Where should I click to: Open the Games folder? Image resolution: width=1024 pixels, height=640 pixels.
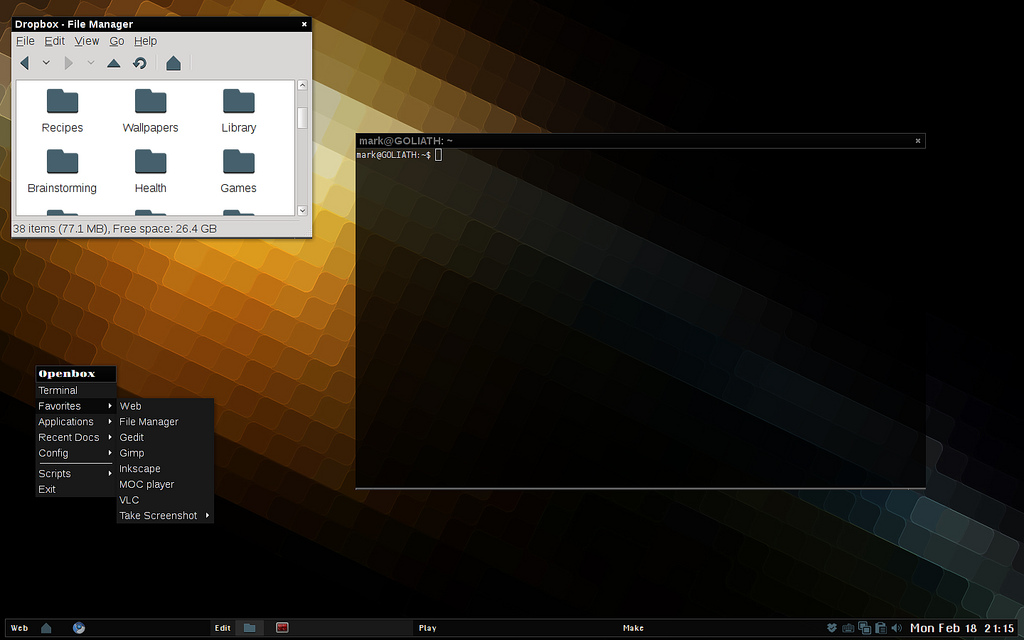238,172
